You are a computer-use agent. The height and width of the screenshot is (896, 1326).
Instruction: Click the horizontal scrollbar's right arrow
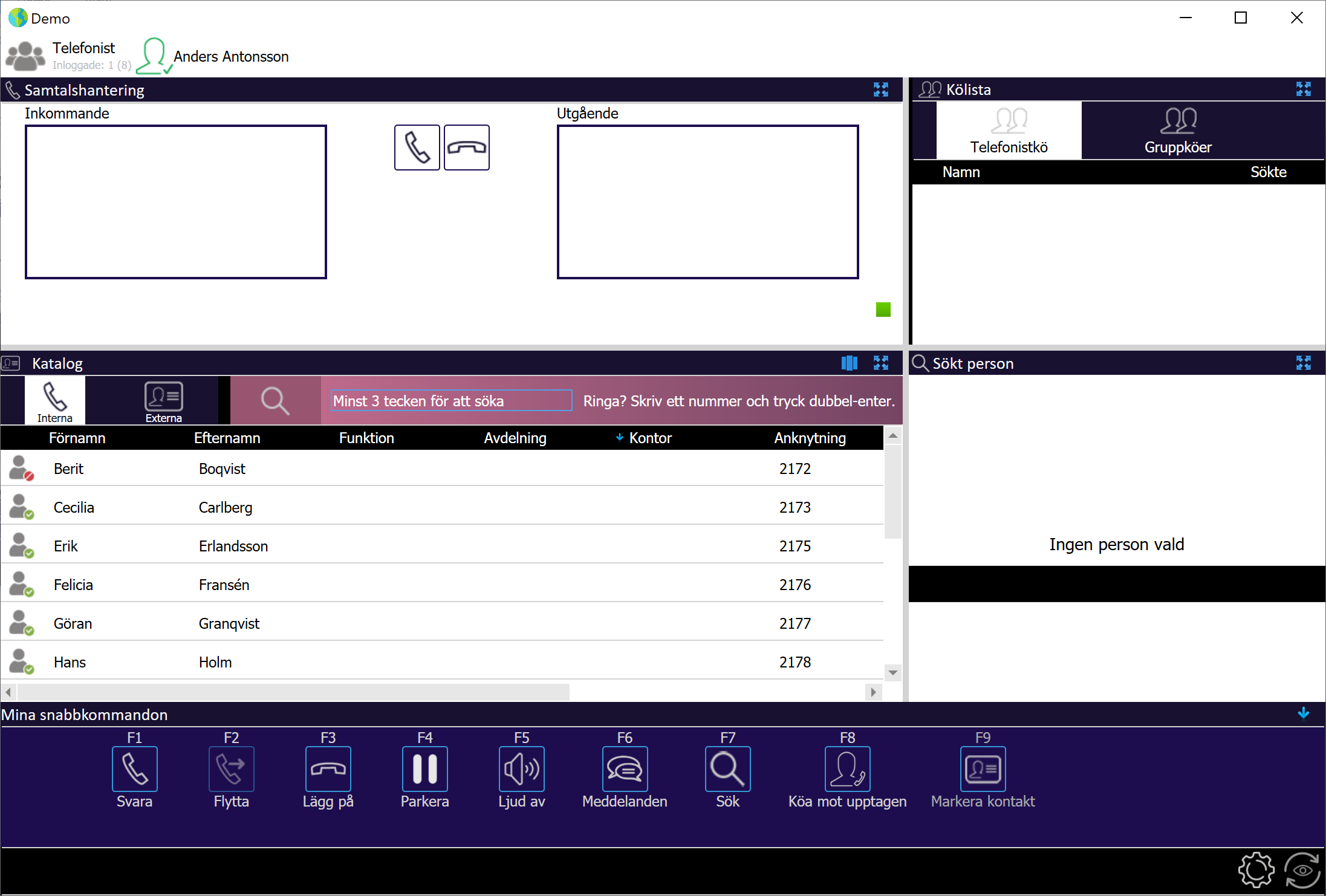pos(873,692)
